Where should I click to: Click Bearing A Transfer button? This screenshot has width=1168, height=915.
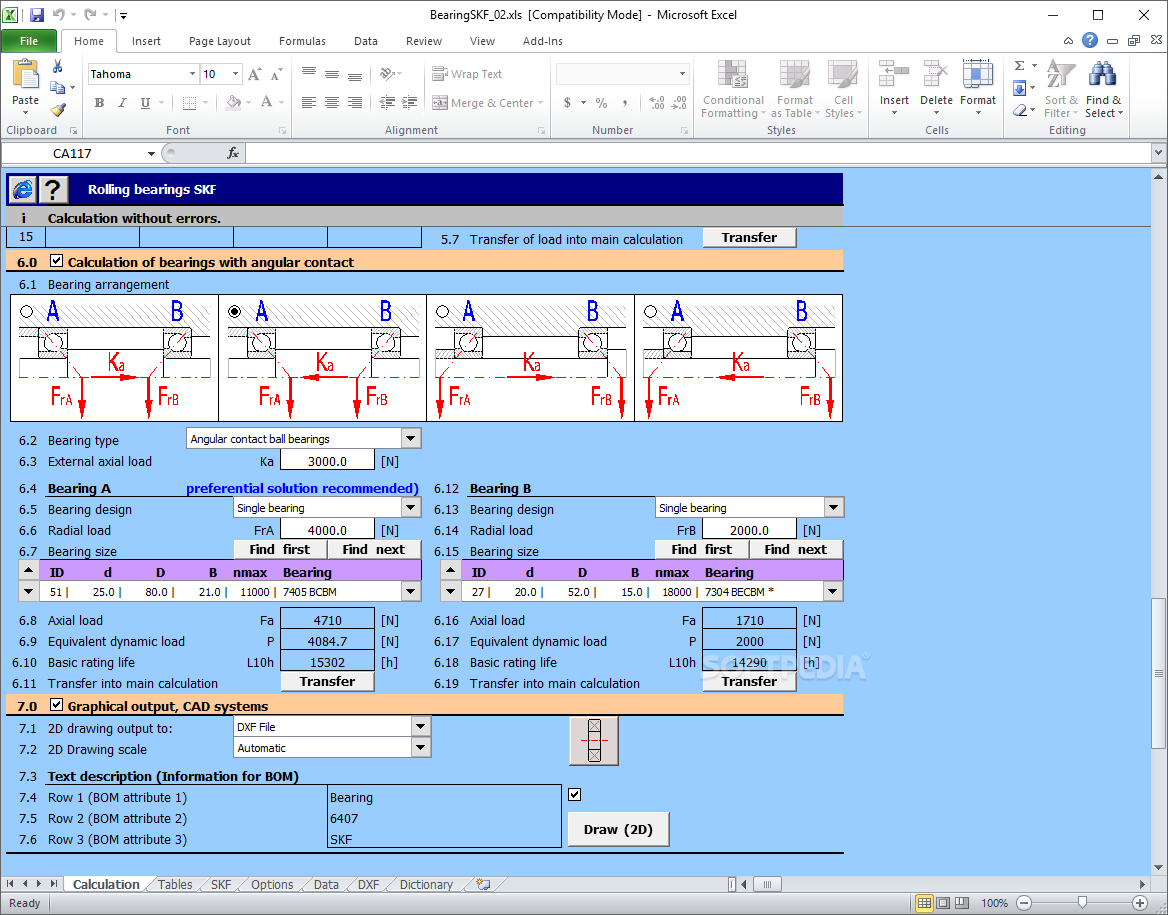327,682
